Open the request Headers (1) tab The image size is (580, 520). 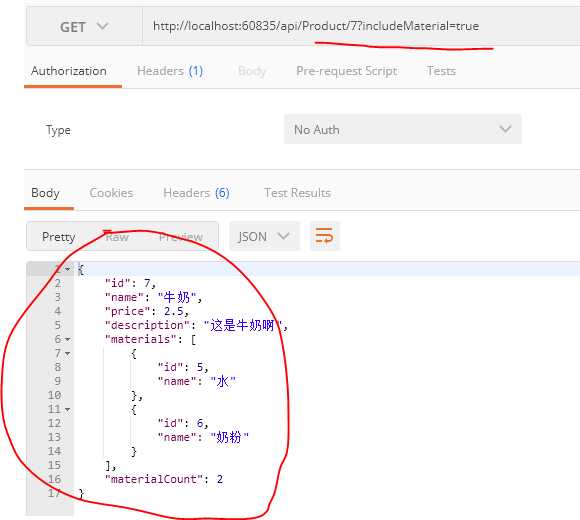coord(170,71)
